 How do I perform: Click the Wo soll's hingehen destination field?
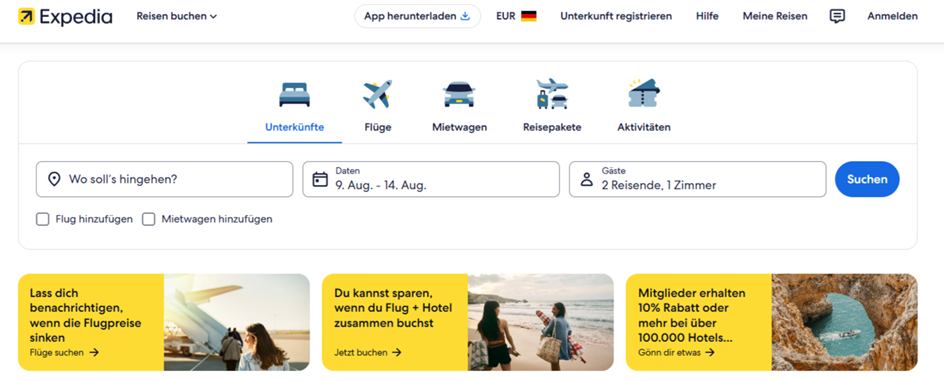[164, 179]
